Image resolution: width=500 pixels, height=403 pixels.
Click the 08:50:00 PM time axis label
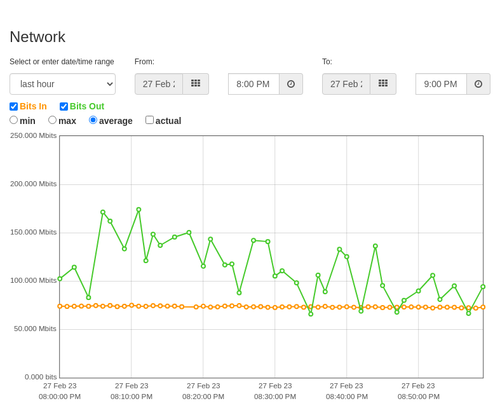click(418, 397)
